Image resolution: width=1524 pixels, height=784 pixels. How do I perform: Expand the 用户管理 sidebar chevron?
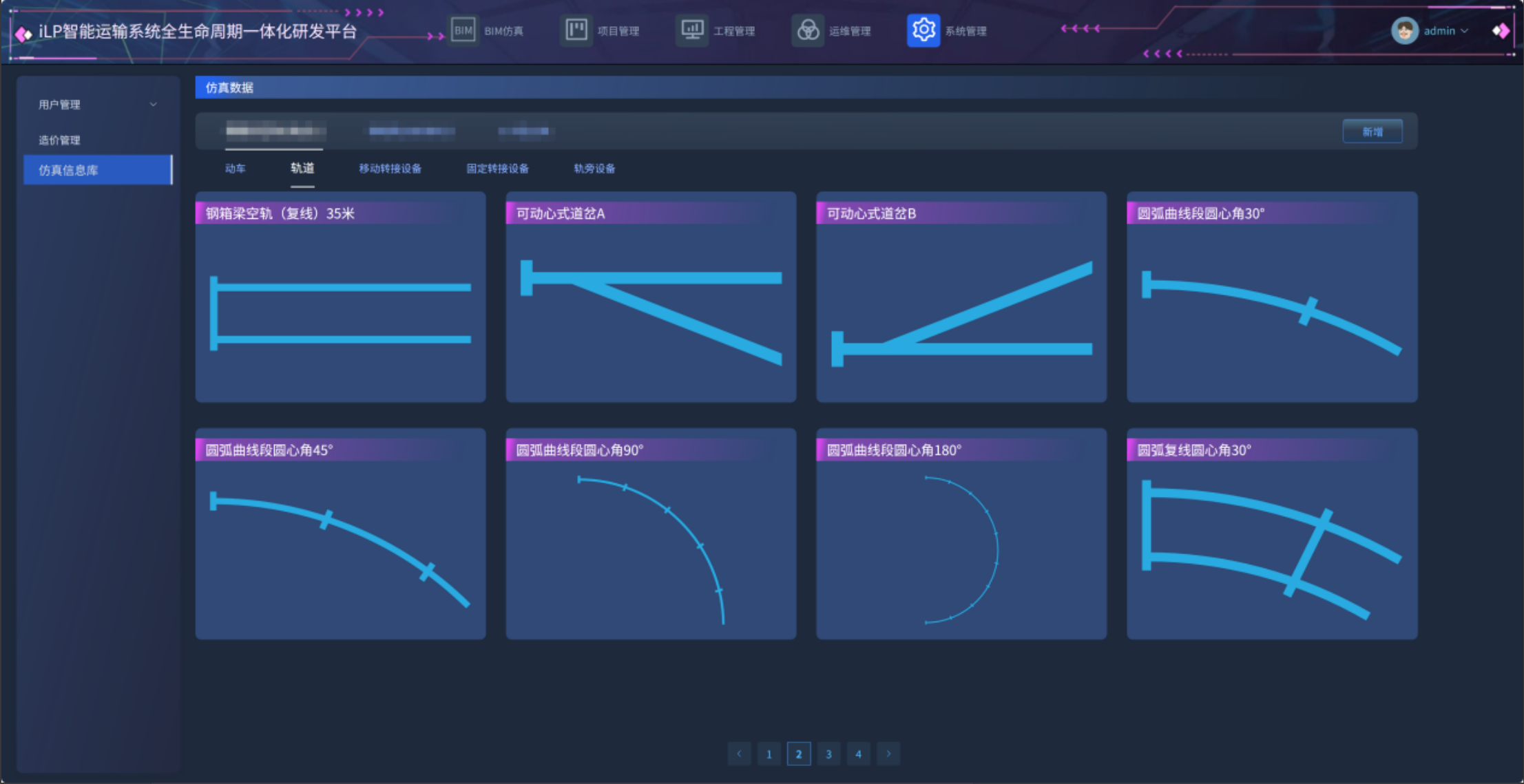(154, 105)
